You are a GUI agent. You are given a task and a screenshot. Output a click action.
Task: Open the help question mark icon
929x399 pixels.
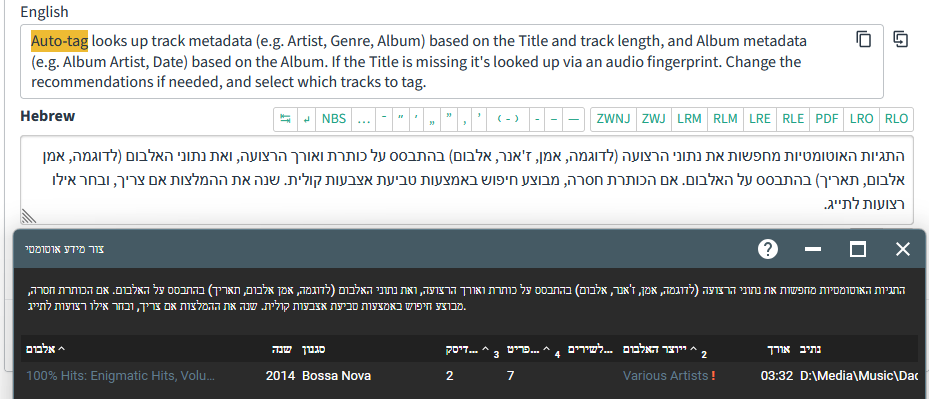767,250
